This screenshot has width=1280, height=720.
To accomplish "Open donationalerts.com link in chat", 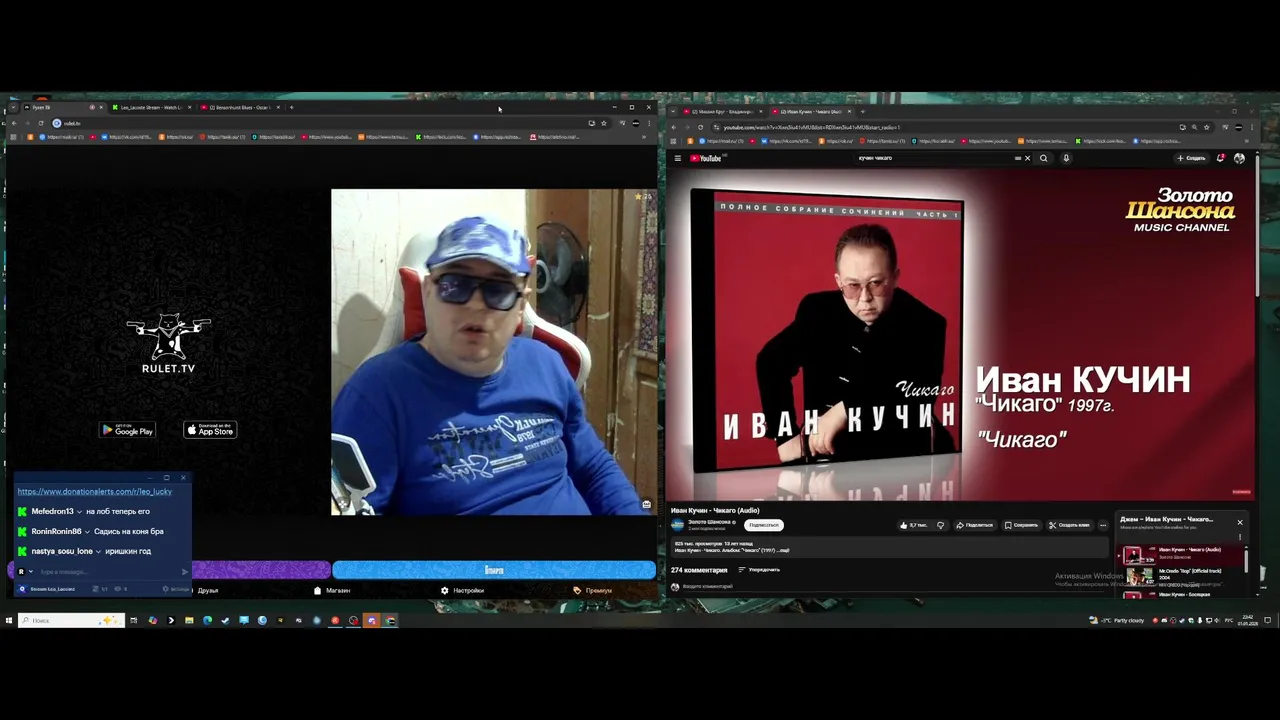I will pyautogui.click(x=94, y=492).
